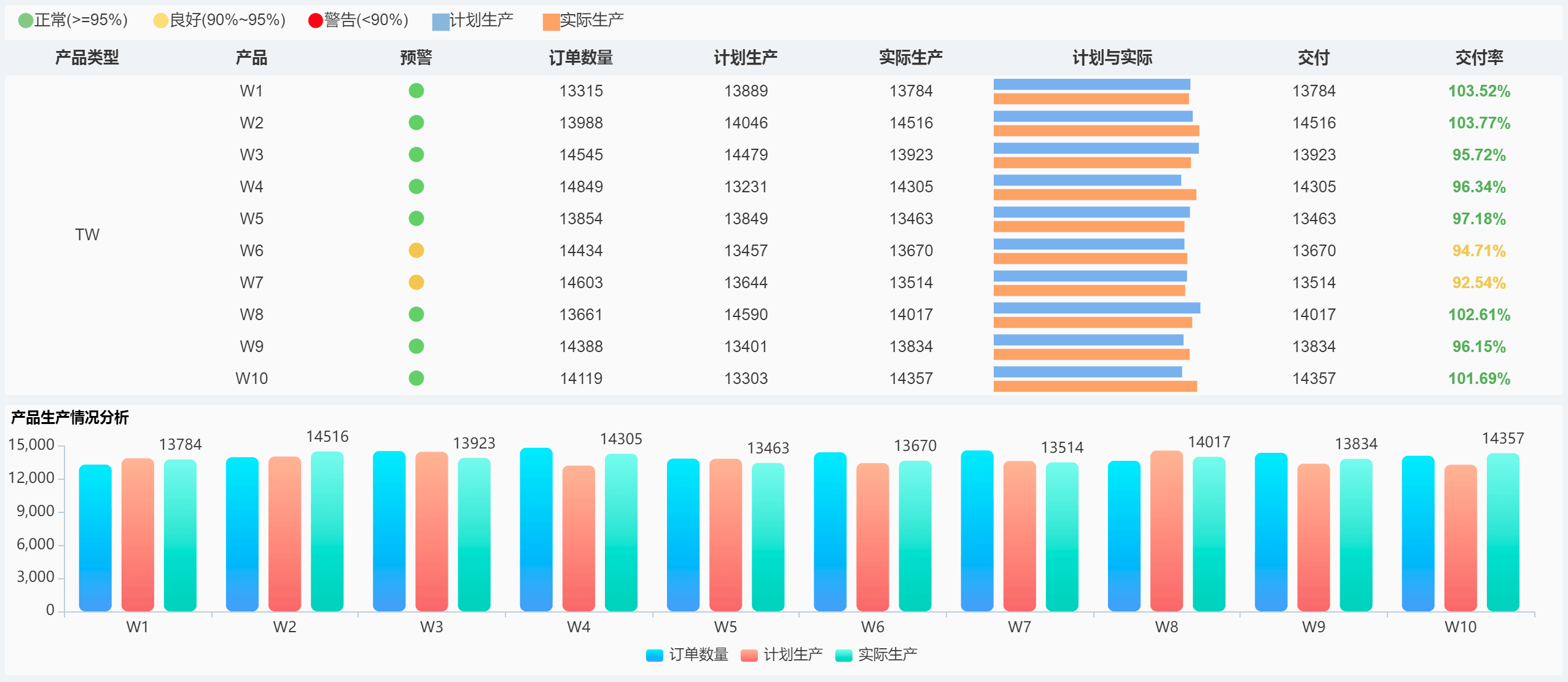Click W5's orange actual production row bar

click(x=1088, y=227)
